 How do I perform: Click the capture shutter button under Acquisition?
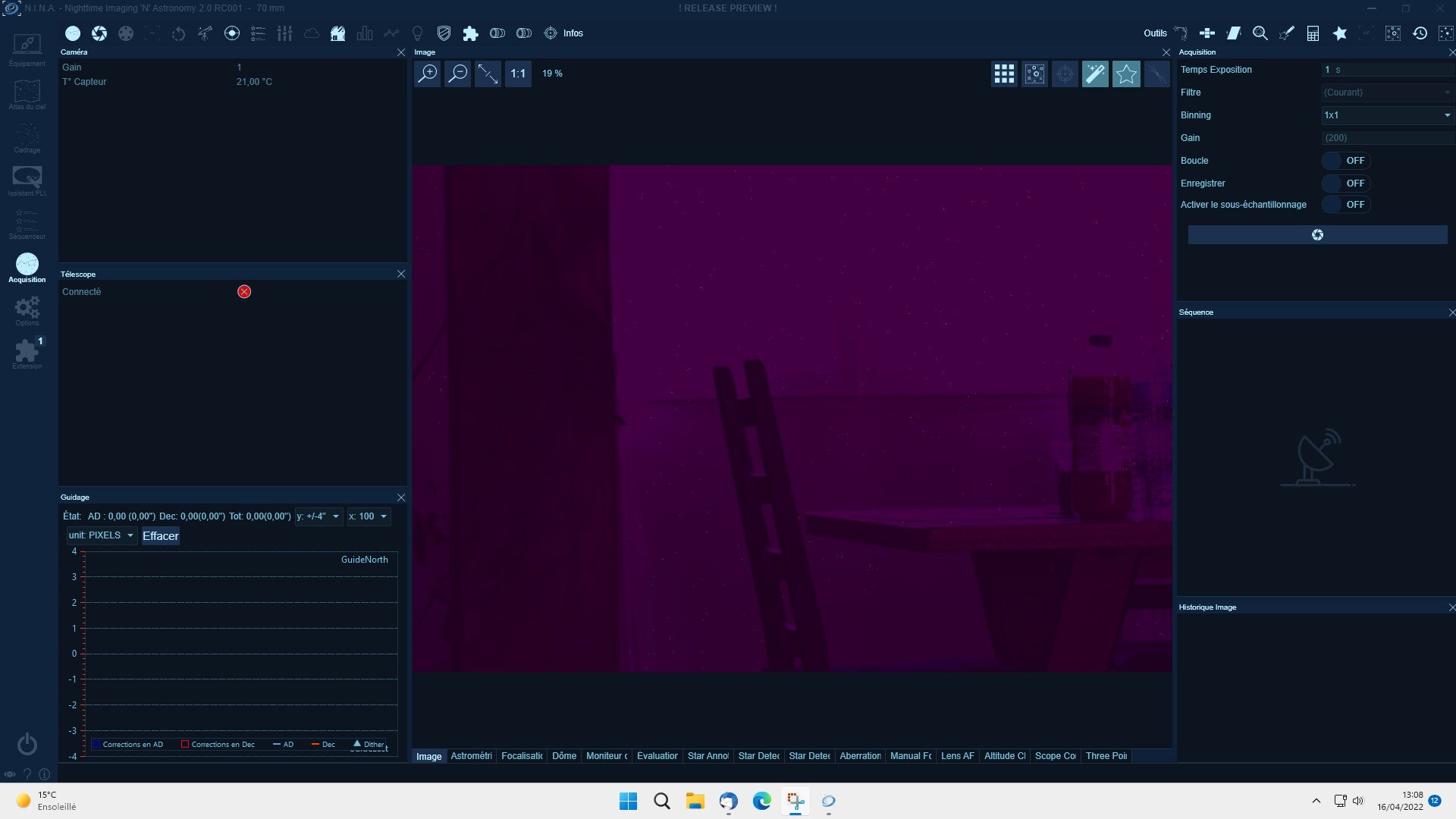coord(1317,235)
